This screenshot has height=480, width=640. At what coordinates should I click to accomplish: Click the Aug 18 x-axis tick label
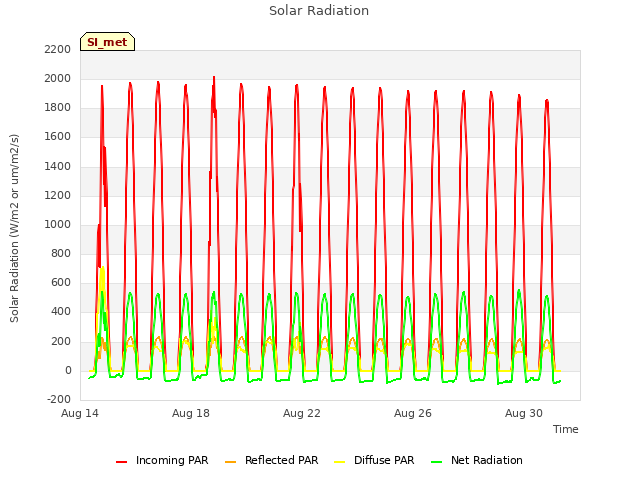tap(191, 413)
